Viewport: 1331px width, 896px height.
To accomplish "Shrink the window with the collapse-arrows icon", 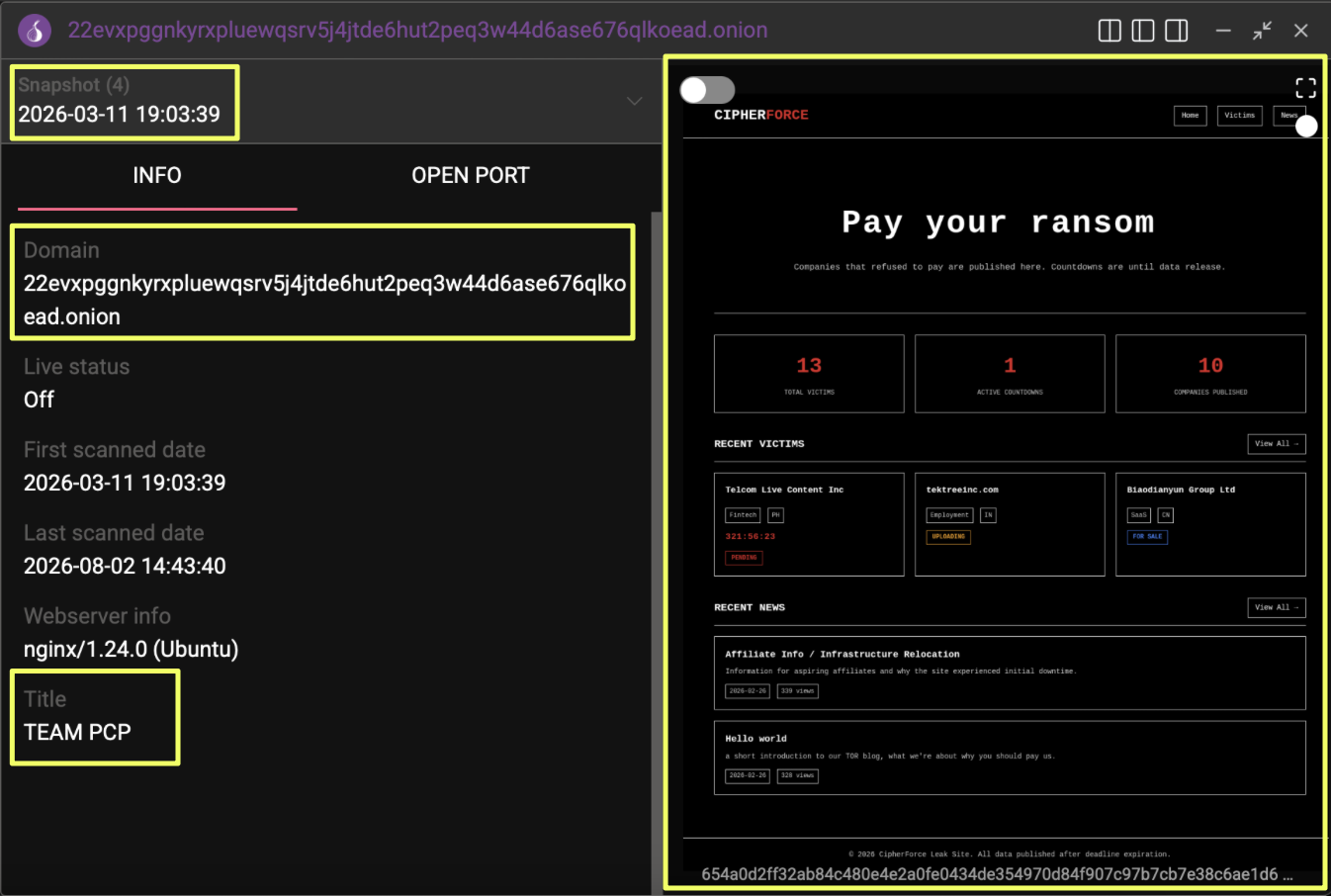I will pos(1262,31).
